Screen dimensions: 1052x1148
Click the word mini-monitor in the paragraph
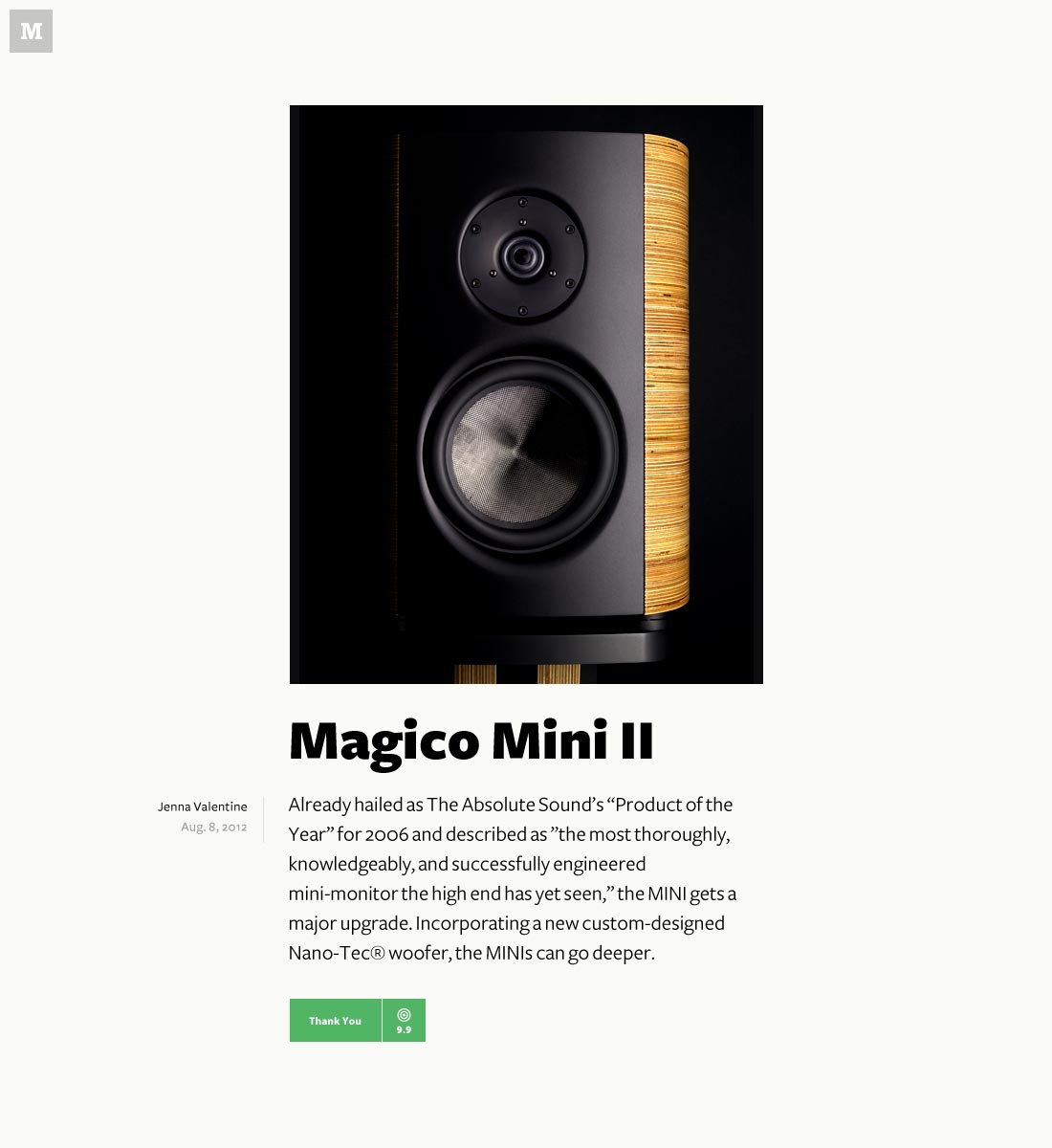coord(342,894)
